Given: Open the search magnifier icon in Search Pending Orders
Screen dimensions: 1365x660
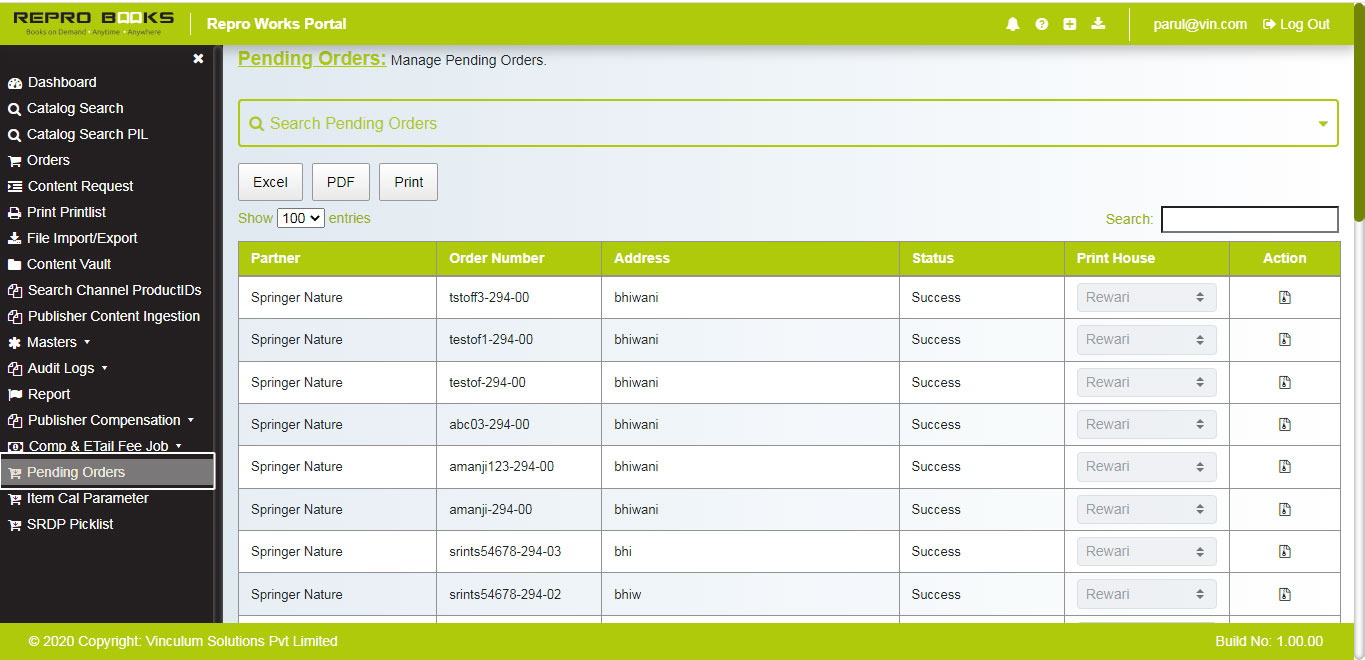Looking at the screenshot, I should [257, 123].
